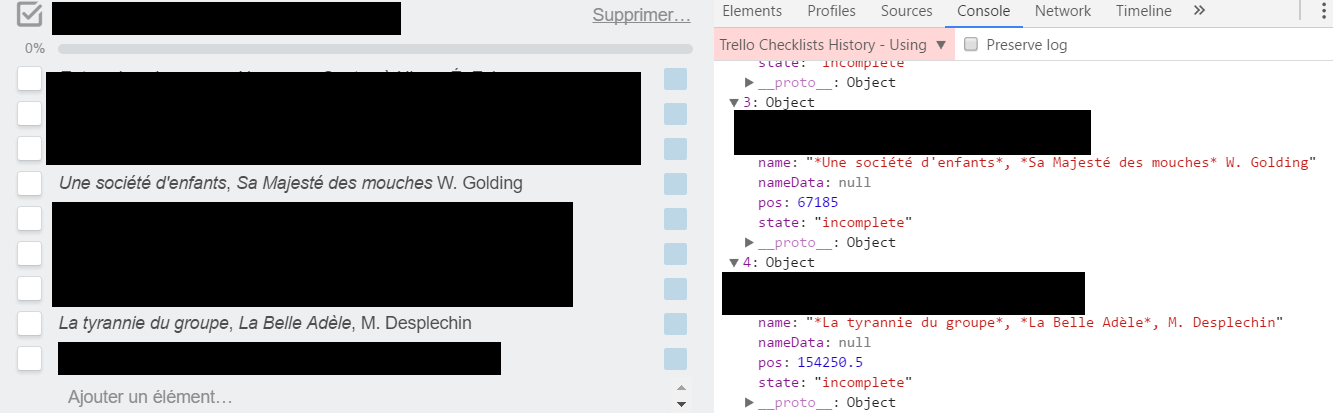Click the checklist progress bar at 0%
This screenshot has width=1333, height=413.
[375, 48]
